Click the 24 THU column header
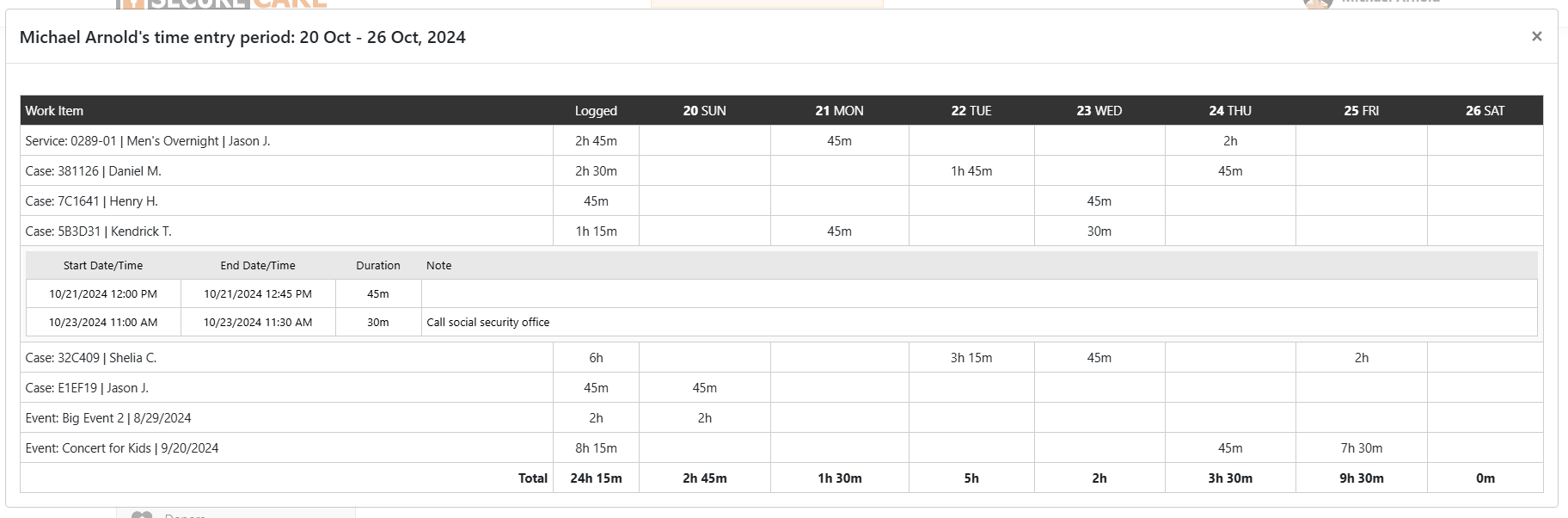This screenshot has height=518, width=1568. pos(1229,110)
